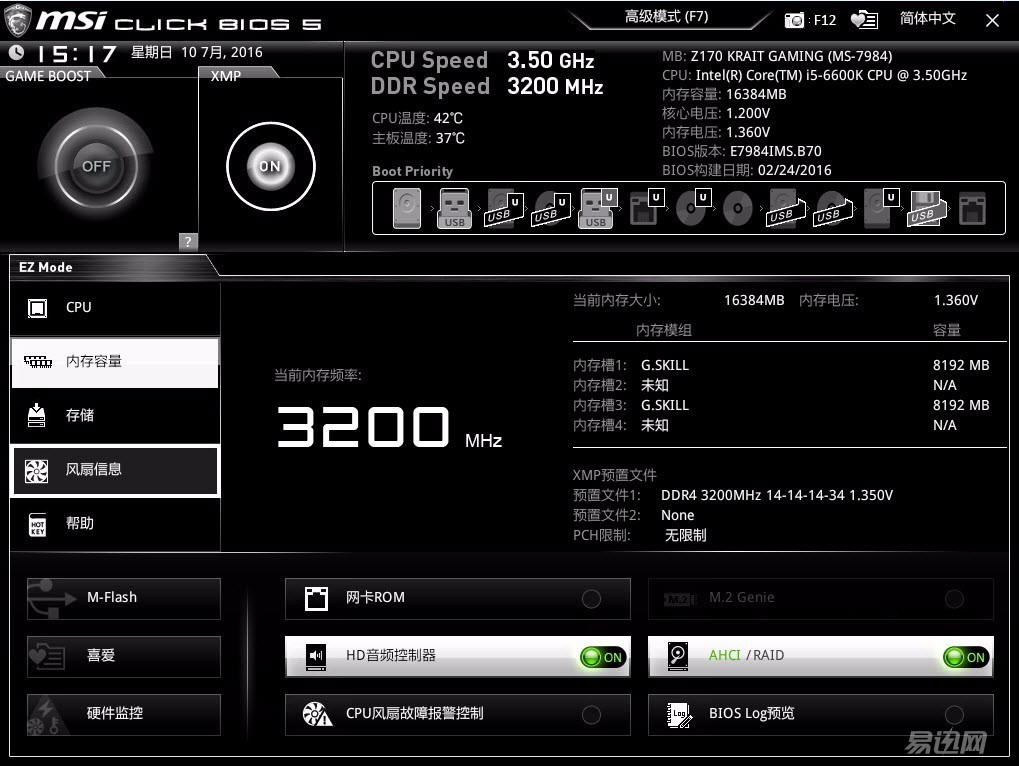Enable the 网卡ROM option

tap(458, 598)
